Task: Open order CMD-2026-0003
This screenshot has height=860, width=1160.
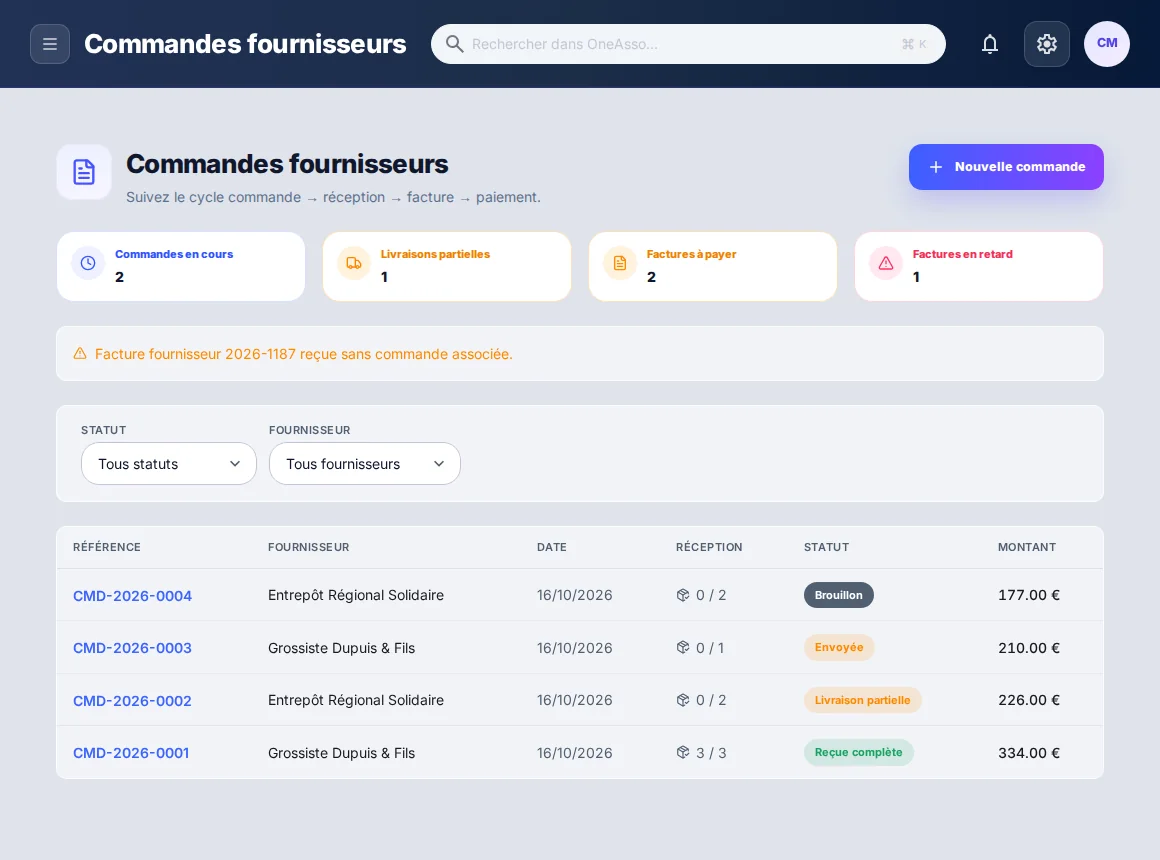Action: pyautogui.click(x=132, y=648)
